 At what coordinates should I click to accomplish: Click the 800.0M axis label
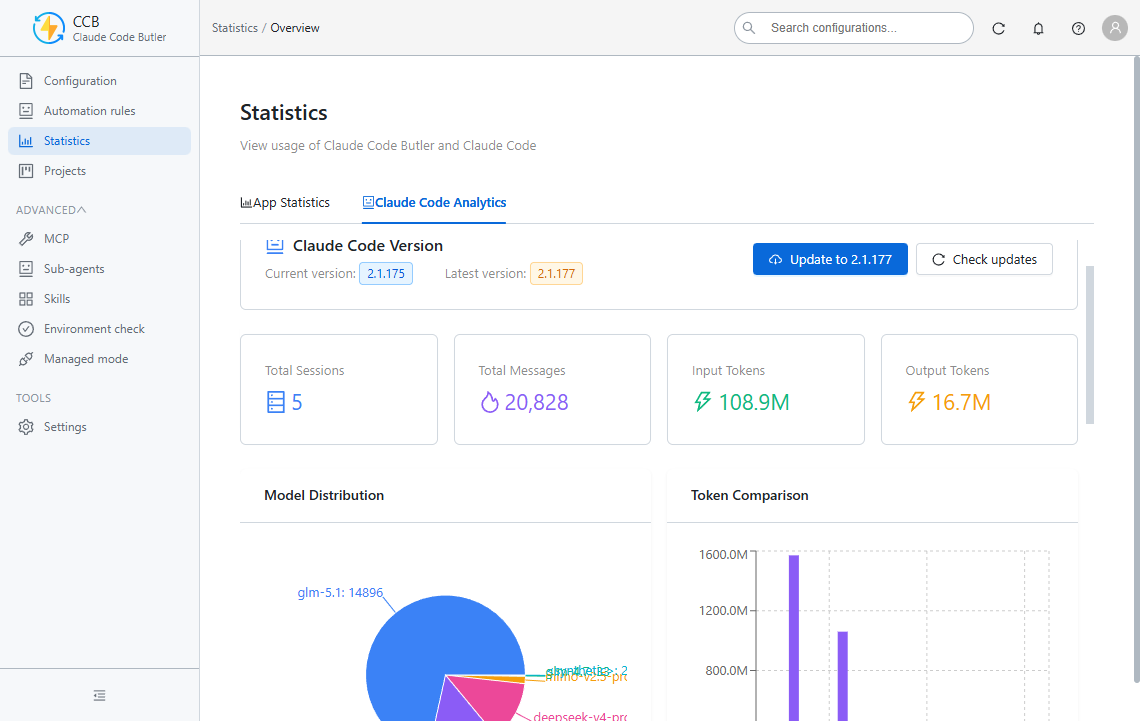tap(726, 670)
